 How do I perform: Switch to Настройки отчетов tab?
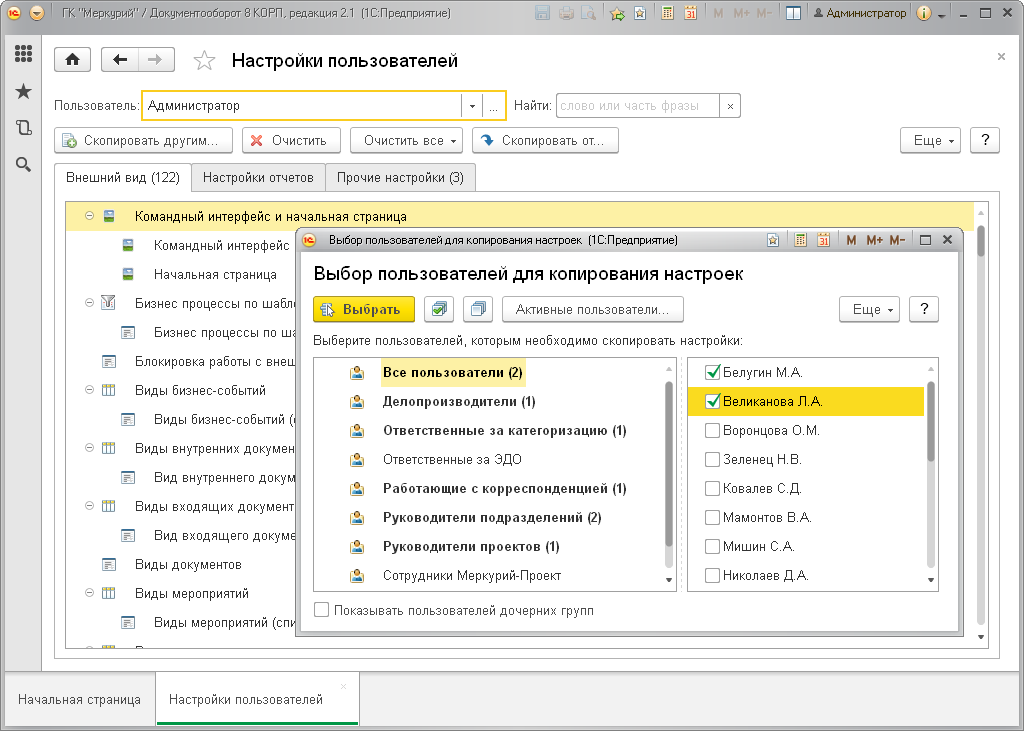click(x=258, y=178)
